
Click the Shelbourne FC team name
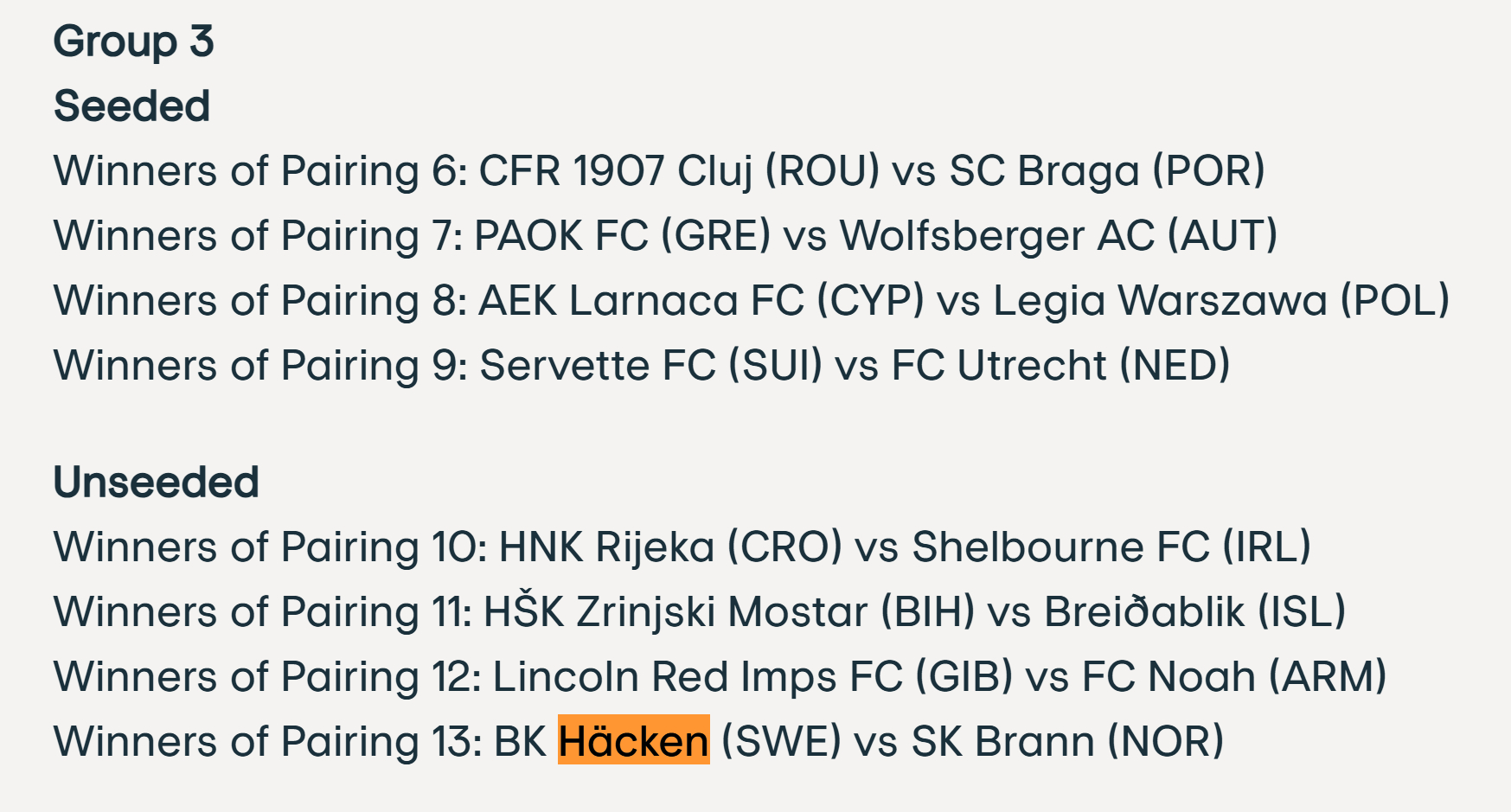[1060, 547]
